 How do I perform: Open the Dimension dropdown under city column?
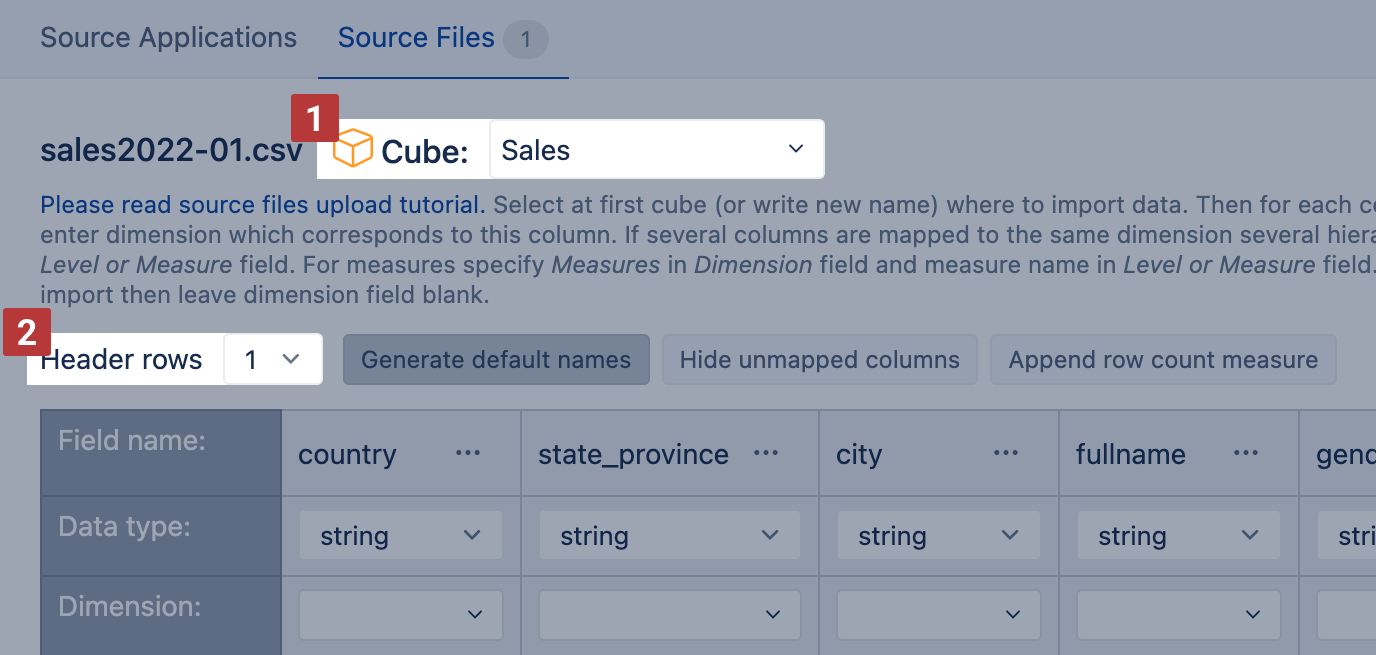937,614
